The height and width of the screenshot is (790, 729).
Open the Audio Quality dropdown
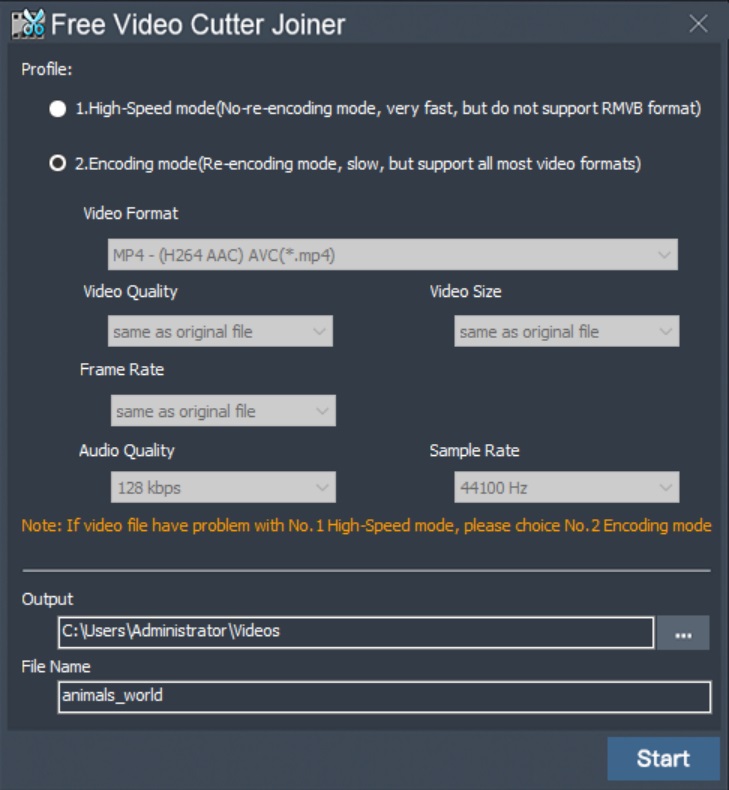click(222, 488)
